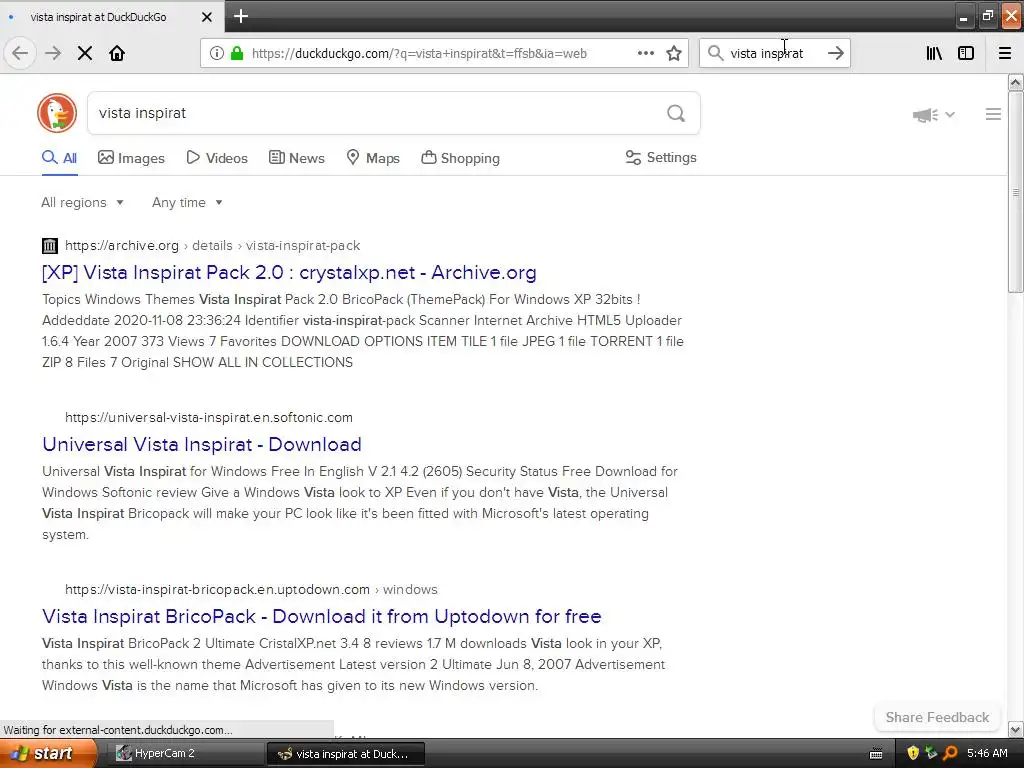Click the vertical scrollbar thumb
Viewport: 1024px width, 768px height.
click(x=1016, y=192)
